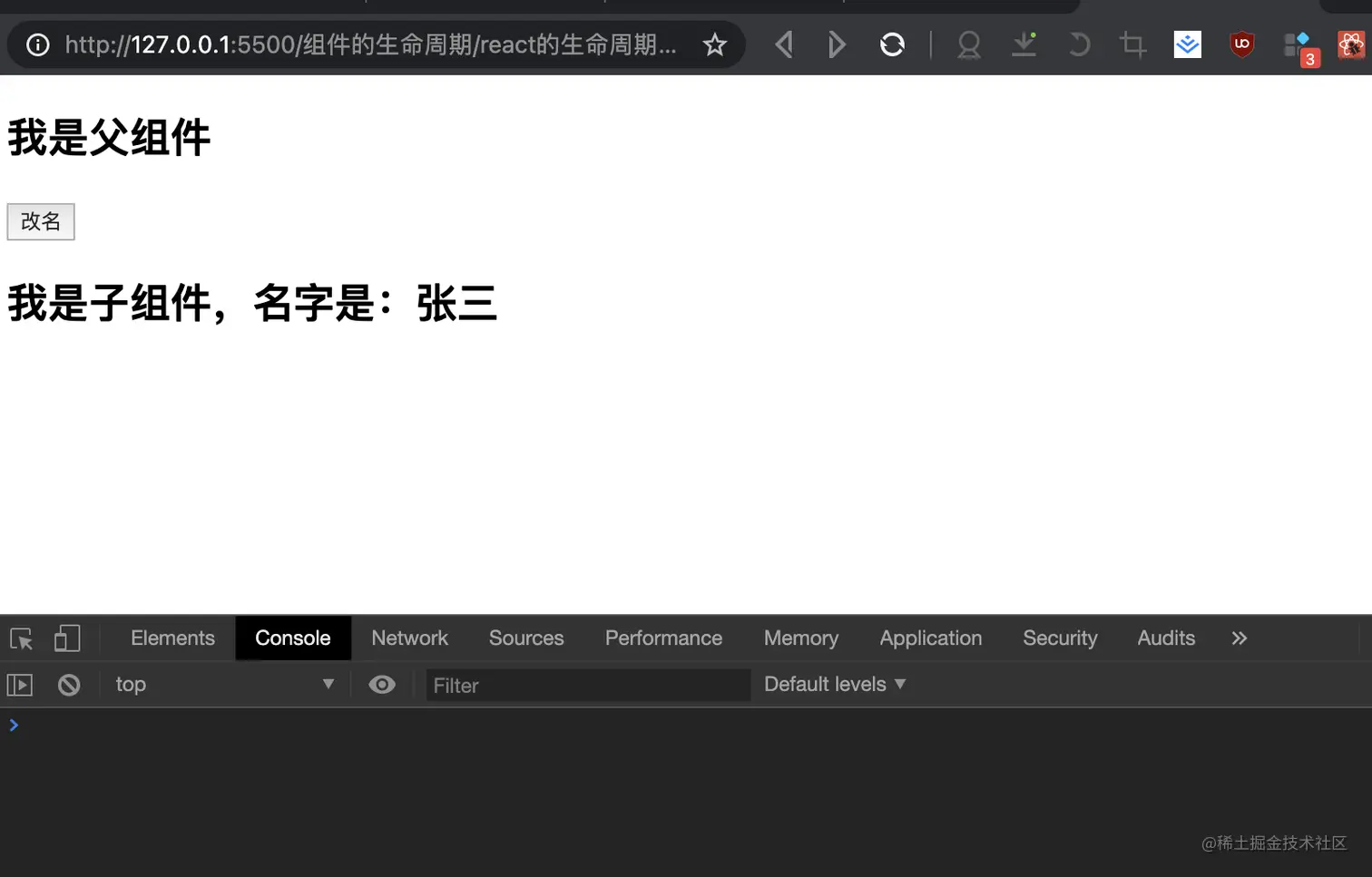Bookmark this page with the star icon
This screenshot has height=877, width=1372.
[x=714, y=44]
